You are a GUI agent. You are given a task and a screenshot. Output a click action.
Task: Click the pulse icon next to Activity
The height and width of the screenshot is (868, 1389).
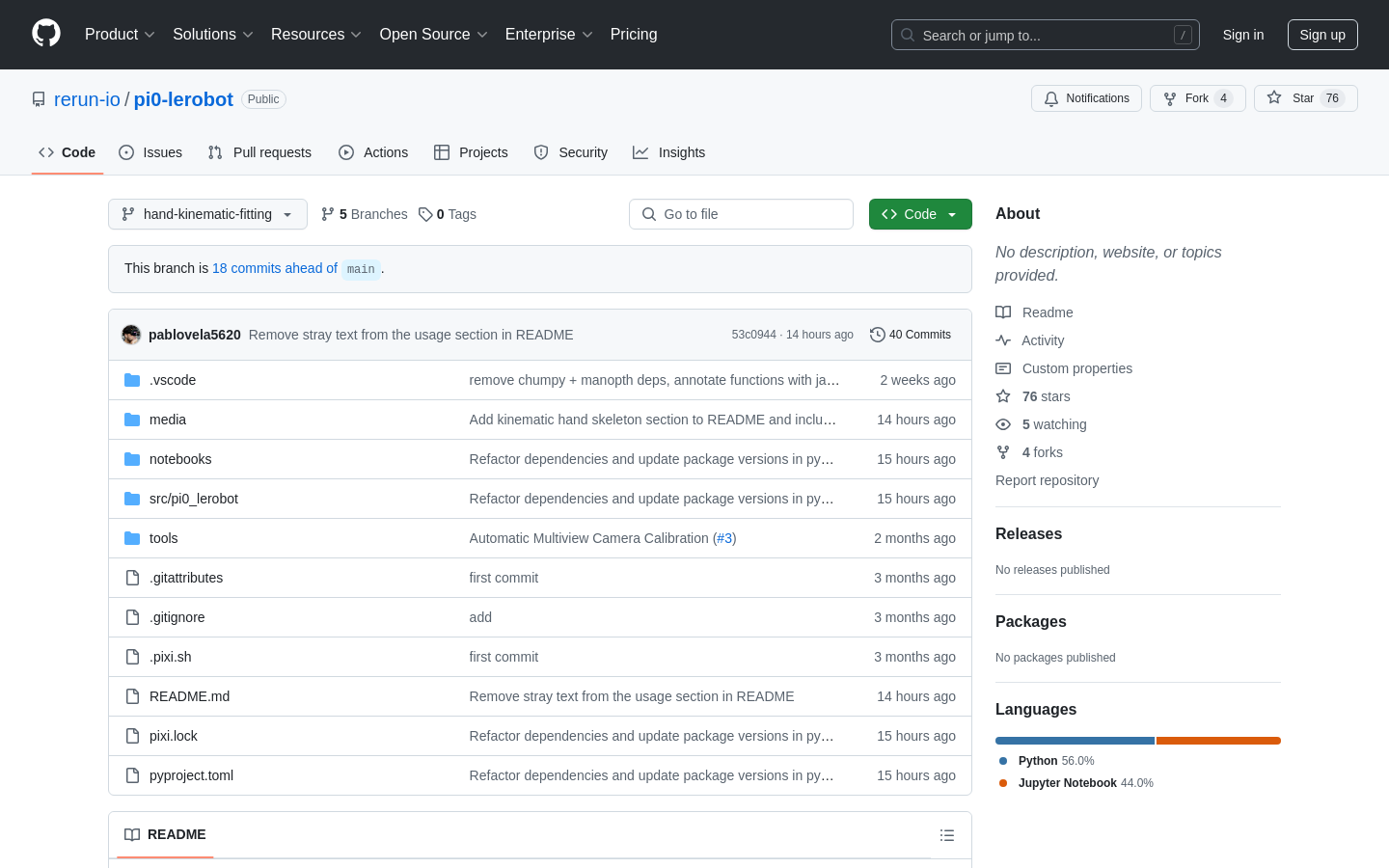[x=1003, y=340]
